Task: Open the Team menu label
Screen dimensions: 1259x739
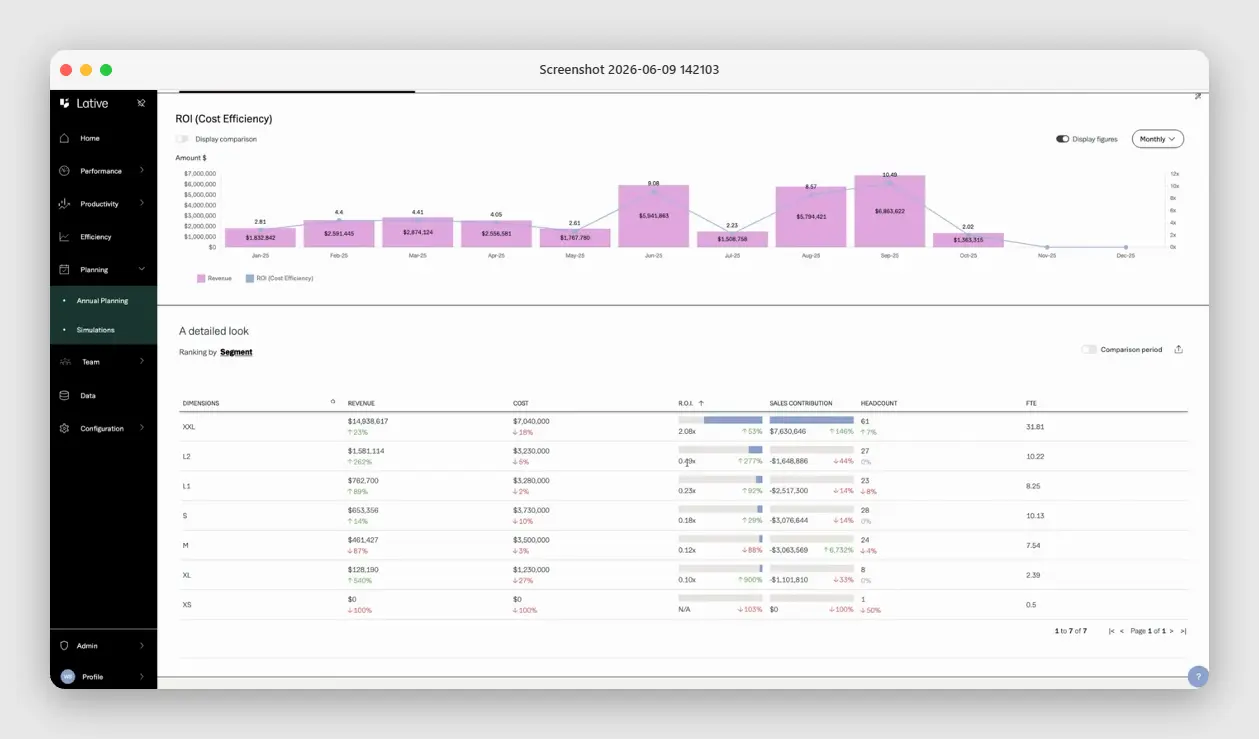Action: click(x=91, y=362)
